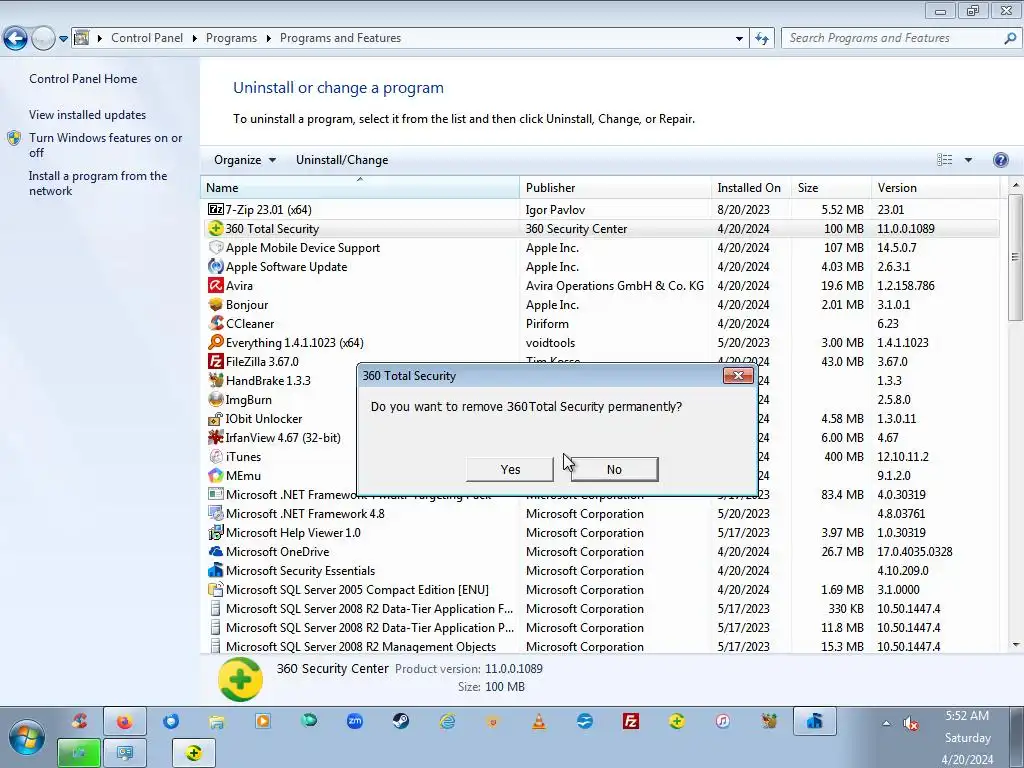Open the change view icon in toolbar

coord(944,160)
